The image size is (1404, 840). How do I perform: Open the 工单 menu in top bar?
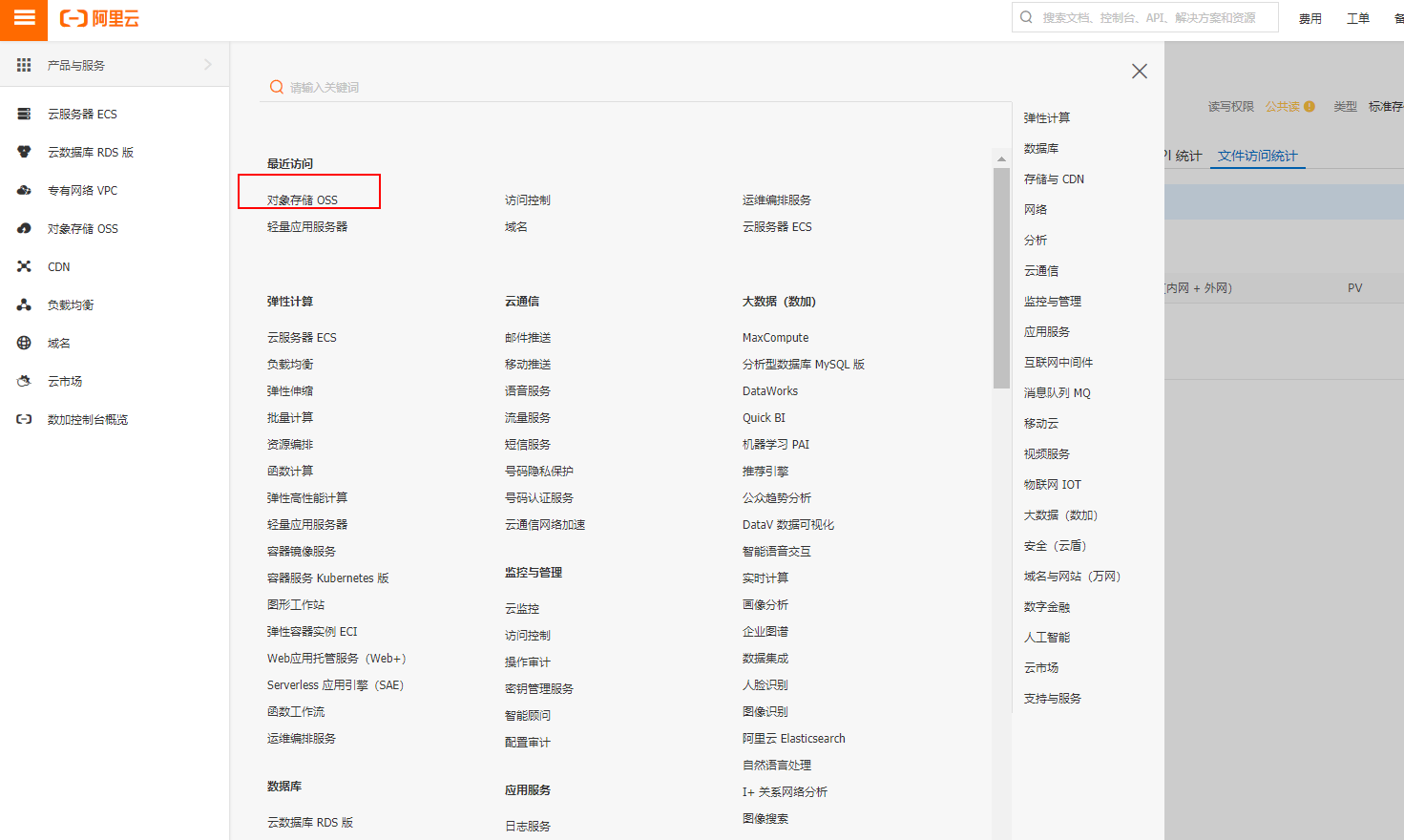(x=1358, y=19)
